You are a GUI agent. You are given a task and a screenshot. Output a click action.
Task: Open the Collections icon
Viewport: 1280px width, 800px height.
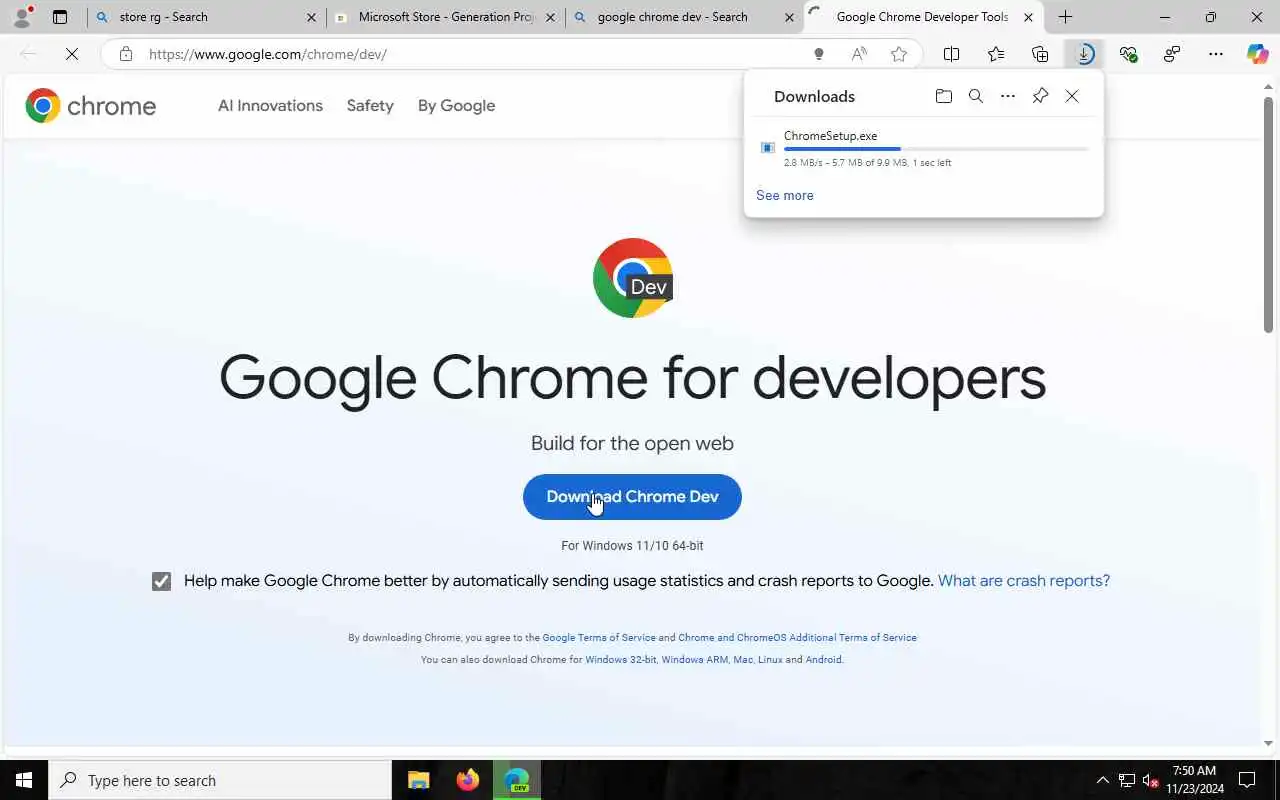point(1040,54)
